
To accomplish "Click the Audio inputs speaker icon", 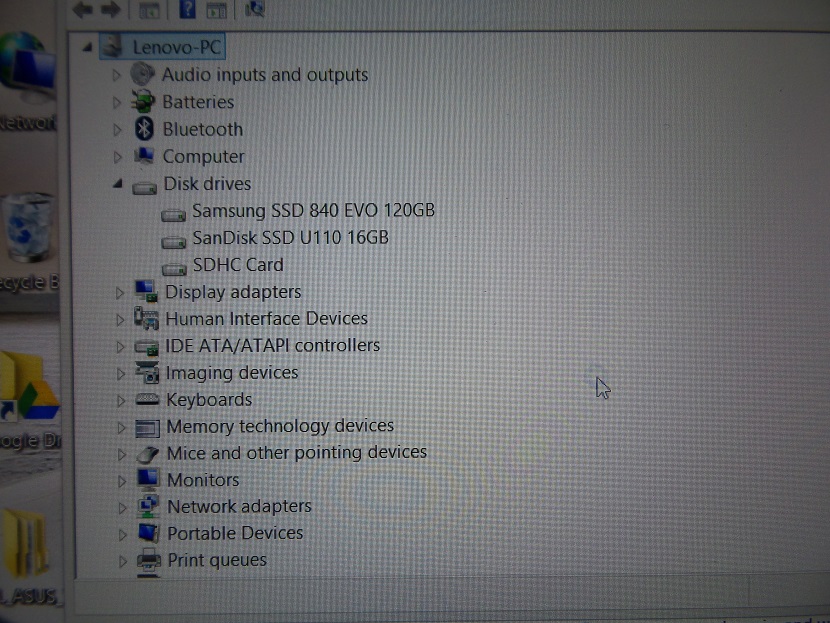I will [142, 74].
